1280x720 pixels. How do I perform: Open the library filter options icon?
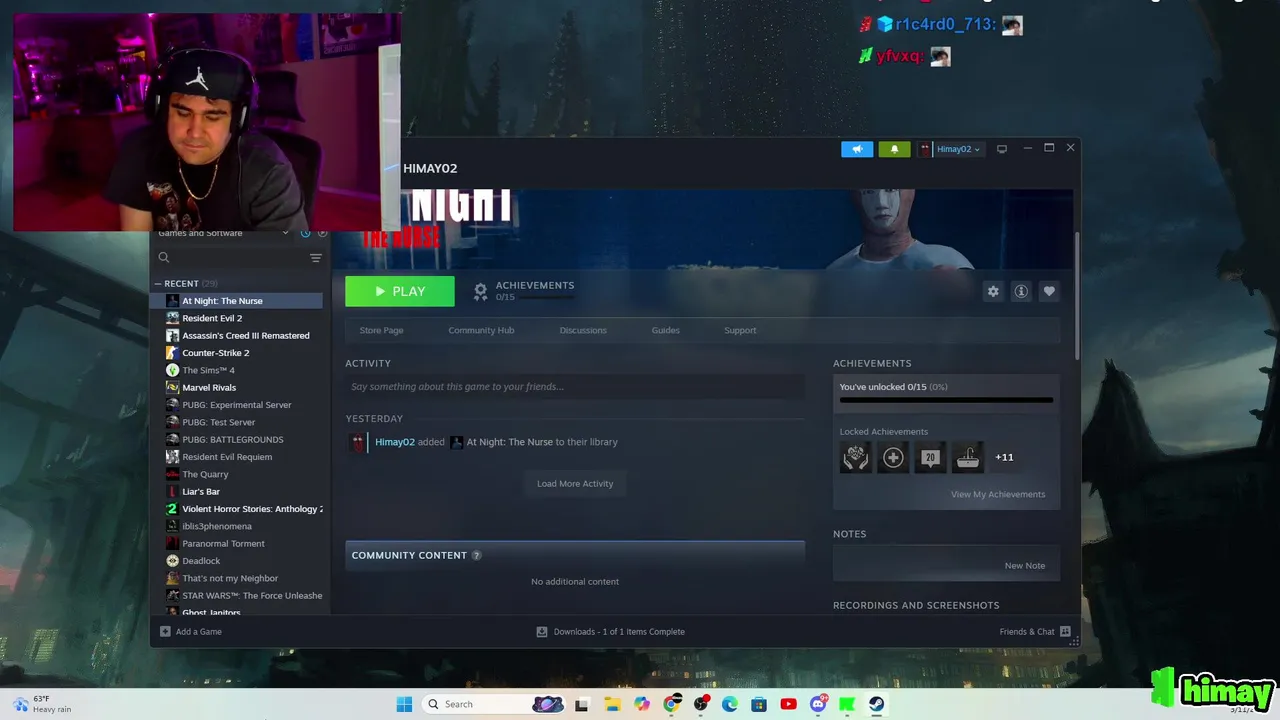pyautogui.click(x=316, y=257)
